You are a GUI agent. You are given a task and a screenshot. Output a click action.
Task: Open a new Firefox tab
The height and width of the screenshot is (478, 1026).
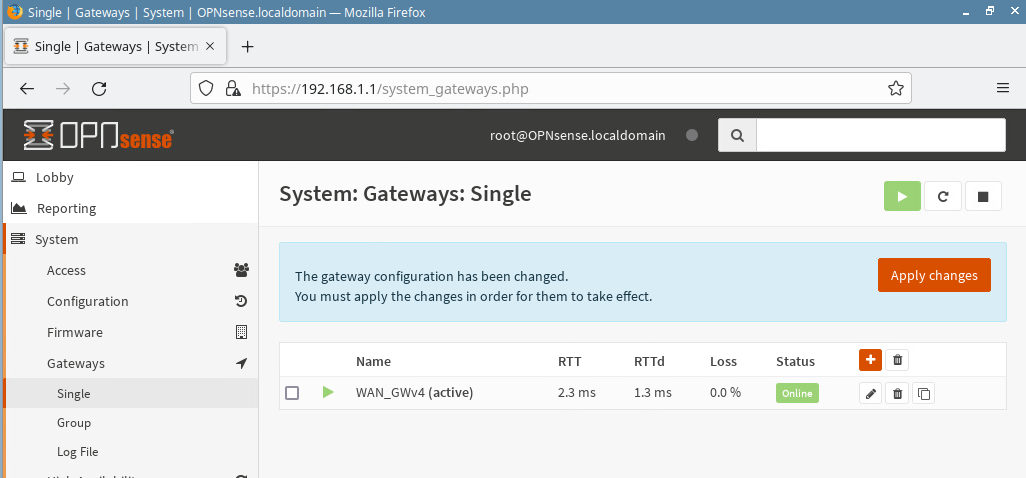(x=248, y=47)
